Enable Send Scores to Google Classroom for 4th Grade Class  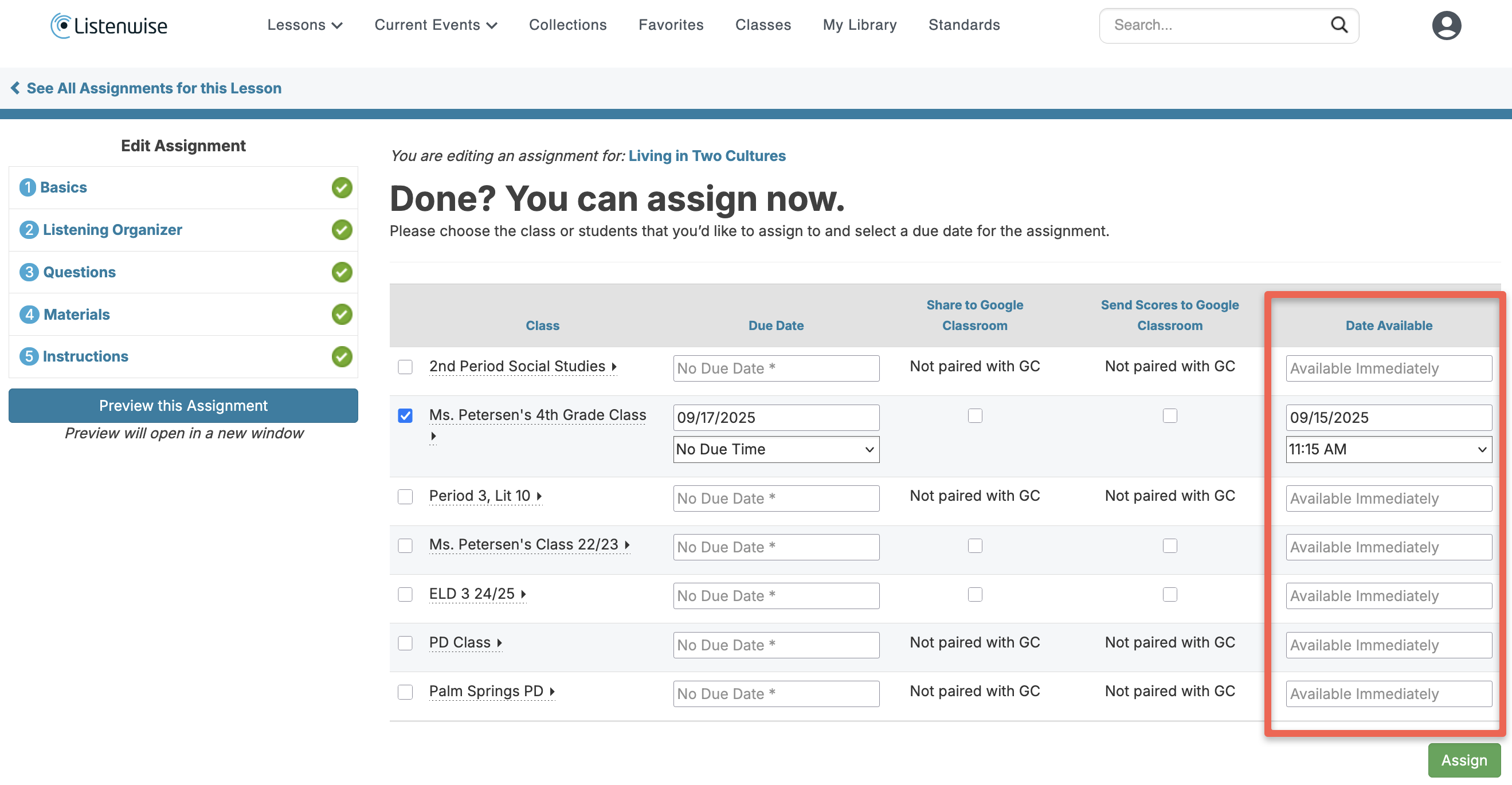coord(1170,416)
